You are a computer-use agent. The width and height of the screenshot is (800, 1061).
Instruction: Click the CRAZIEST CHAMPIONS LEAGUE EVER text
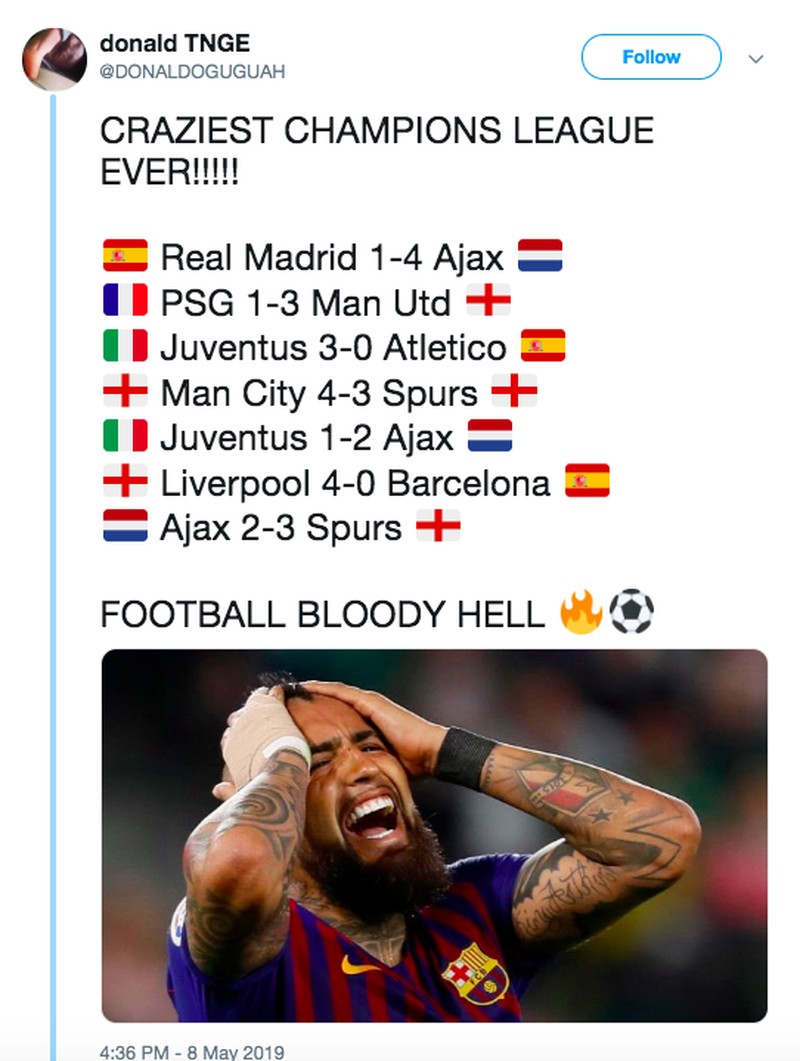[x=377, y=149]
